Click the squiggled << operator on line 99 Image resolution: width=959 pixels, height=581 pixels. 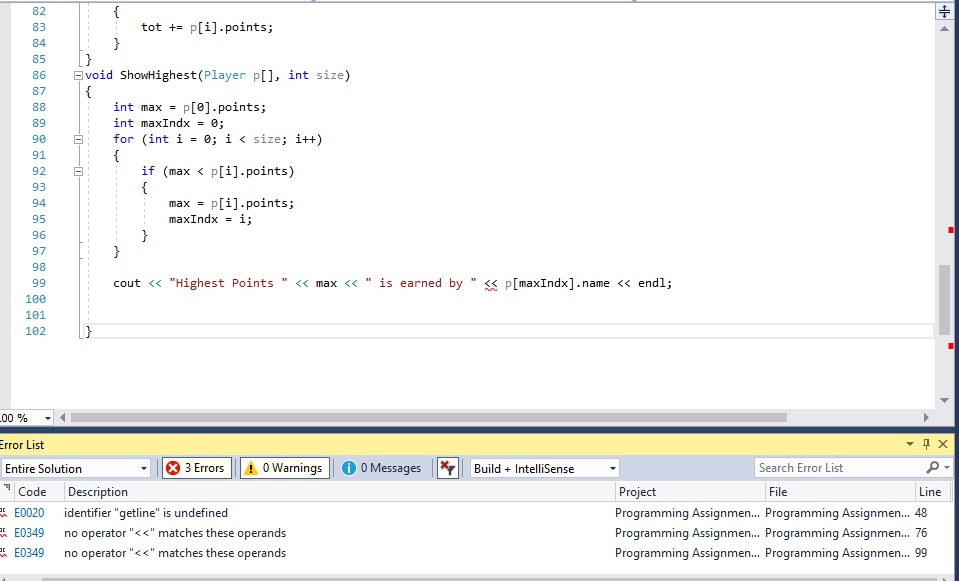tap(491, 284)
